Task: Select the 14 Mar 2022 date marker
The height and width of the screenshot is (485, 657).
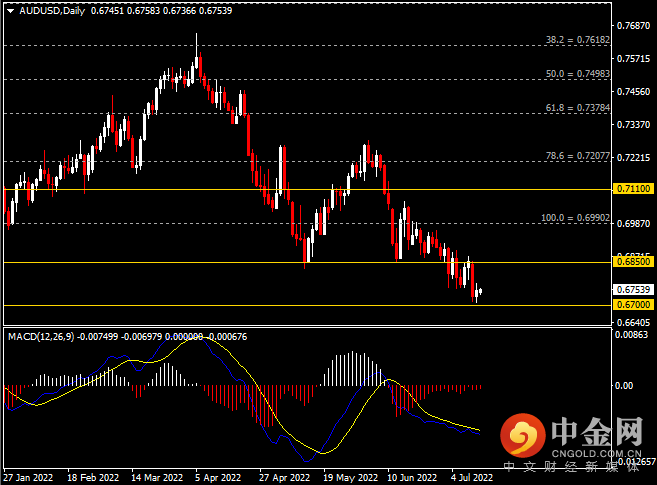Action: [157, 478]
